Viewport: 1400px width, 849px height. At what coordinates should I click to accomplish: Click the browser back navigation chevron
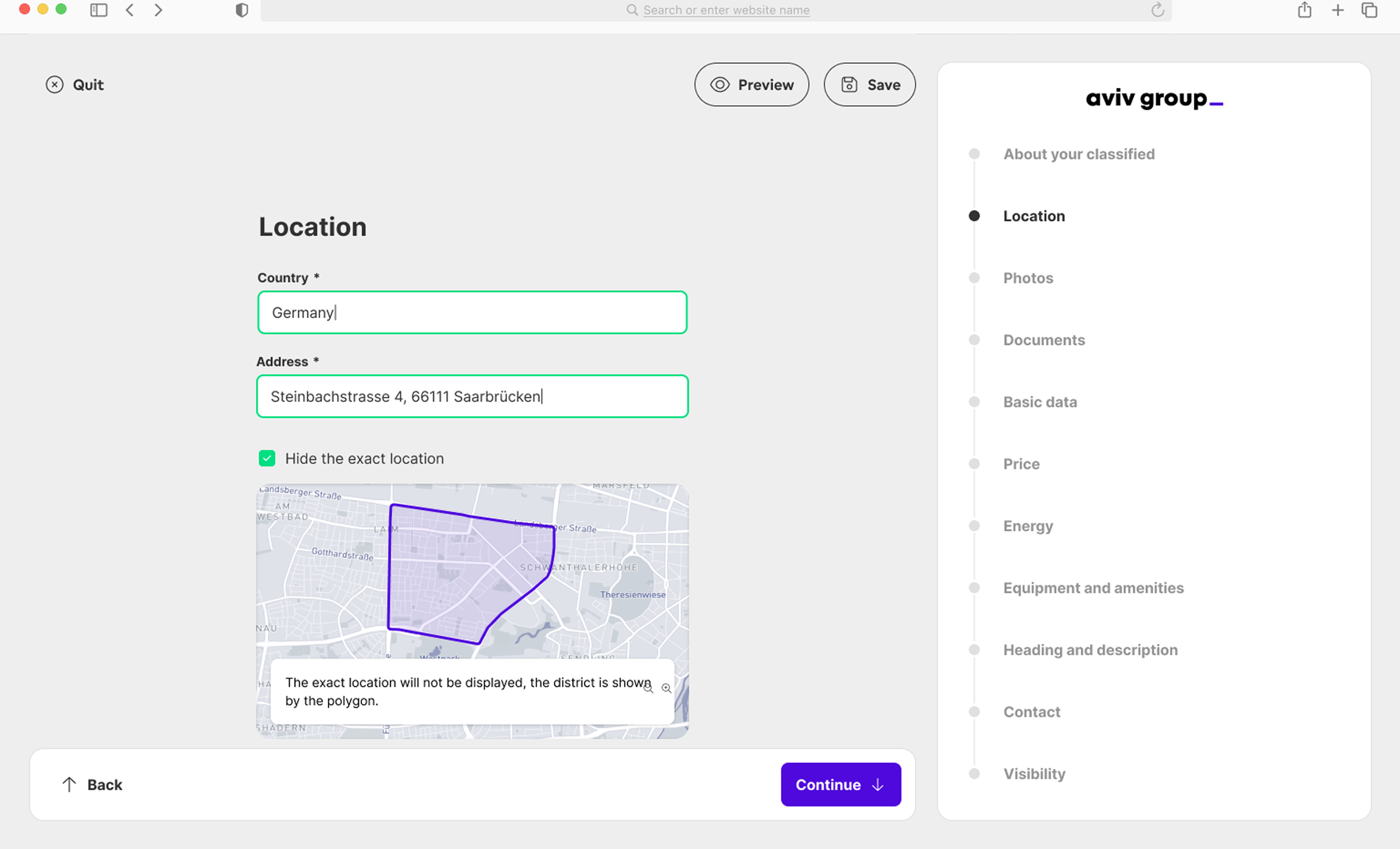pyautogui.click(x=129, y=10)
